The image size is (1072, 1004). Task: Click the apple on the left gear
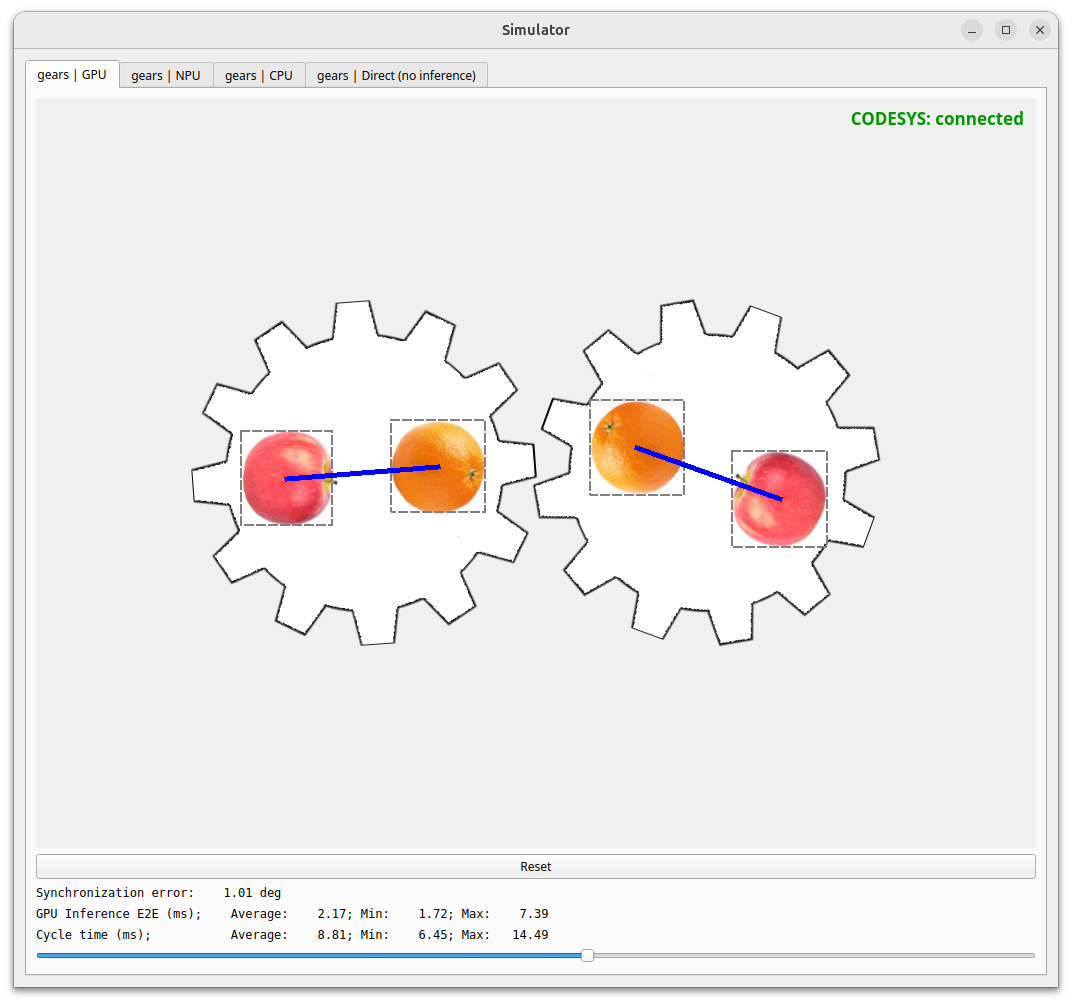tap(287, 478)
